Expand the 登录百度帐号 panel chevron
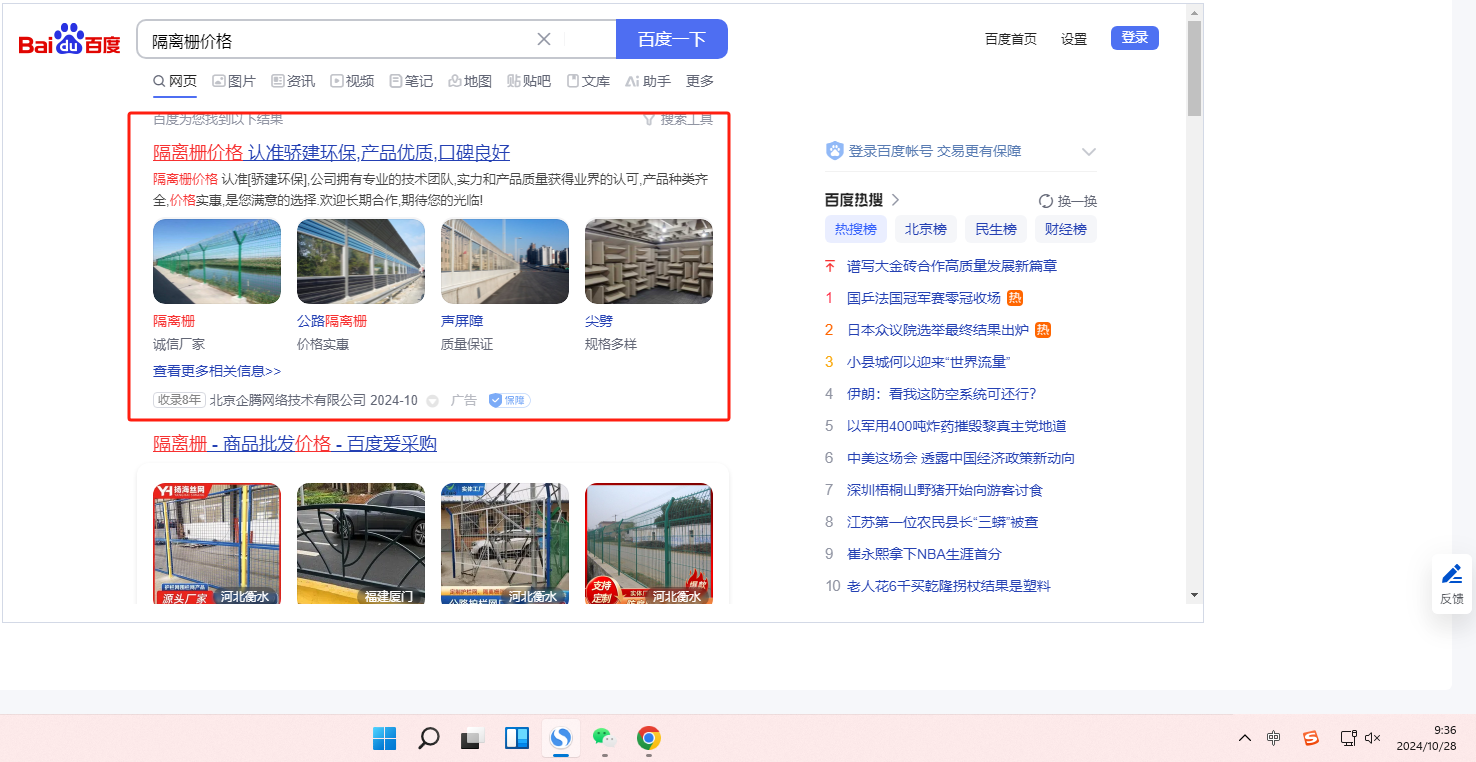1476x762 pixels. pyautogui.click(x=1089, y=152)
